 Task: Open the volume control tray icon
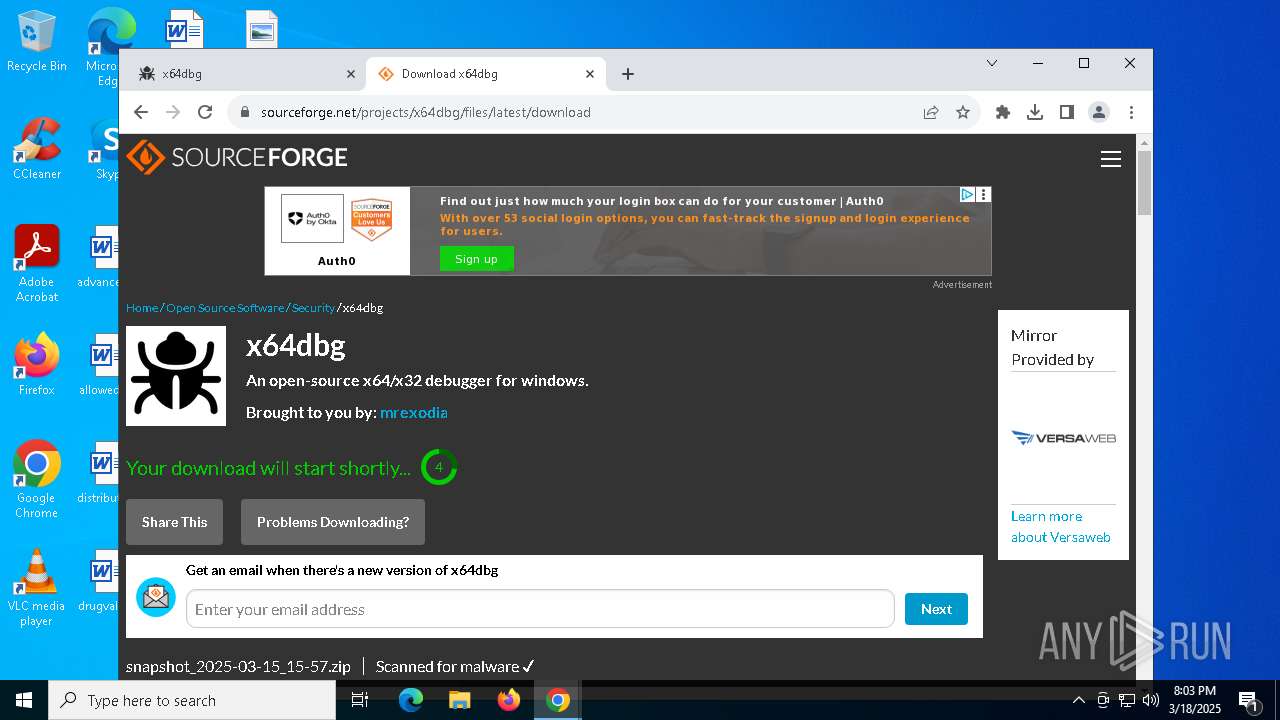[x=1151, y=700]
